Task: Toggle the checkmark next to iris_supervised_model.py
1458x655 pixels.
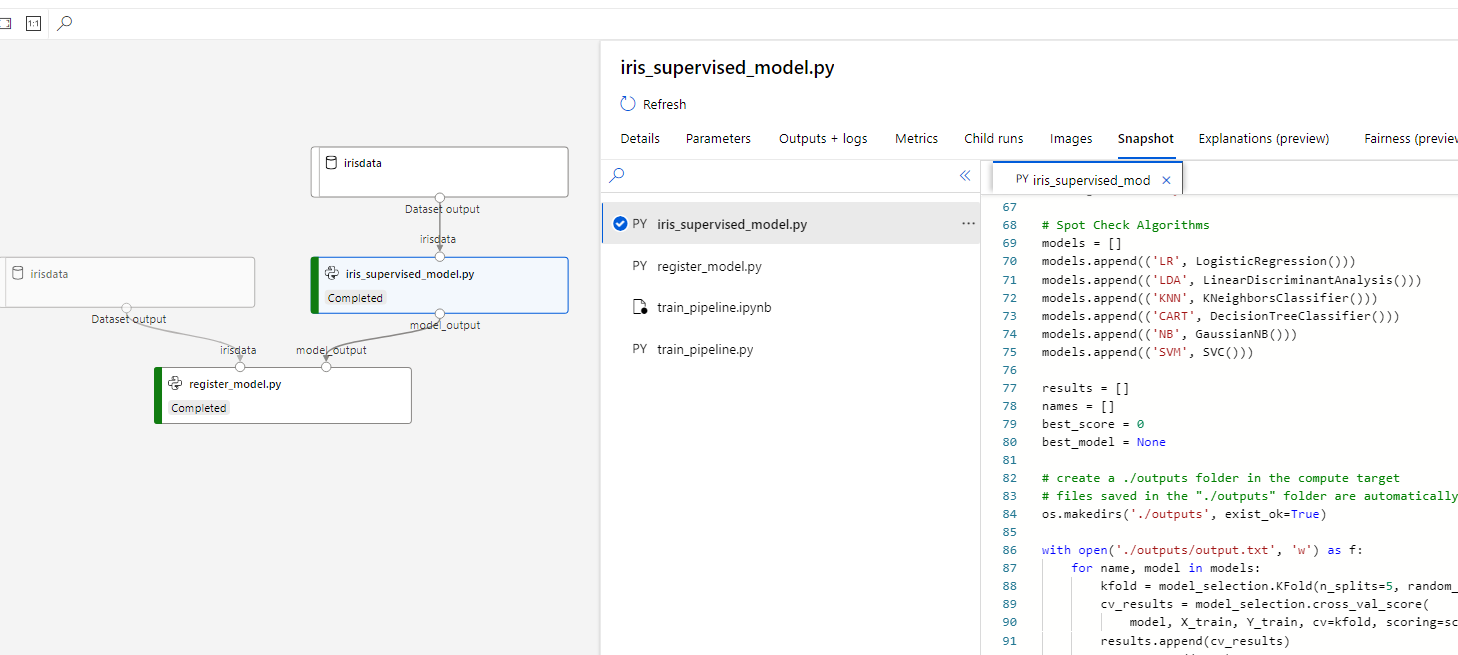Action: 620,224
